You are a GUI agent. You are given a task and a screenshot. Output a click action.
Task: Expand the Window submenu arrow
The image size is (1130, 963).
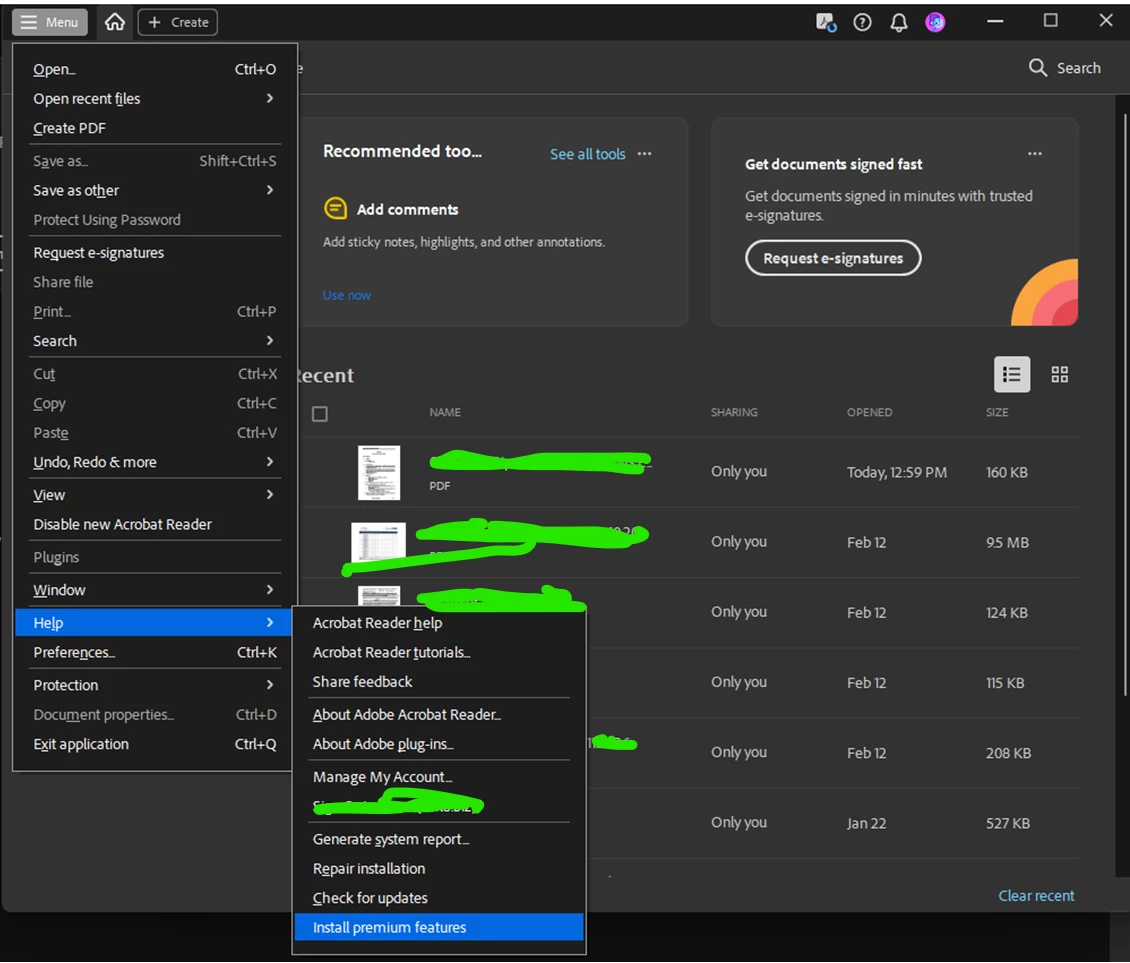[x=270, y=590]
